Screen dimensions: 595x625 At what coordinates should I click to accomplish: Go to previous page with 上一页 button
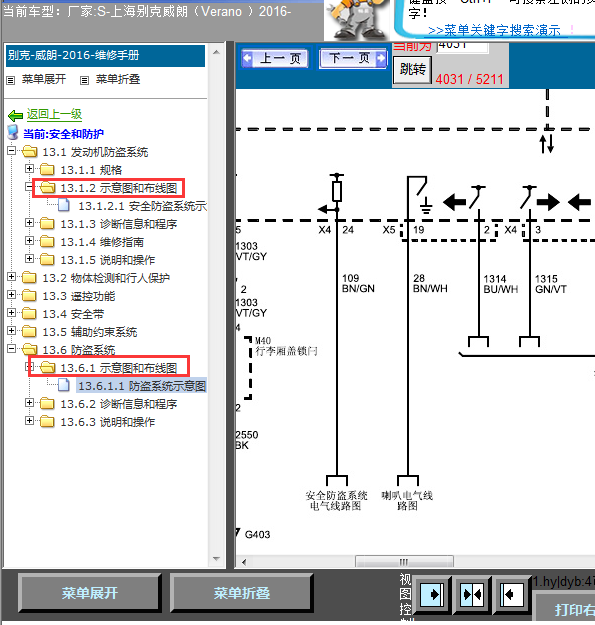[x=275, y=59]
